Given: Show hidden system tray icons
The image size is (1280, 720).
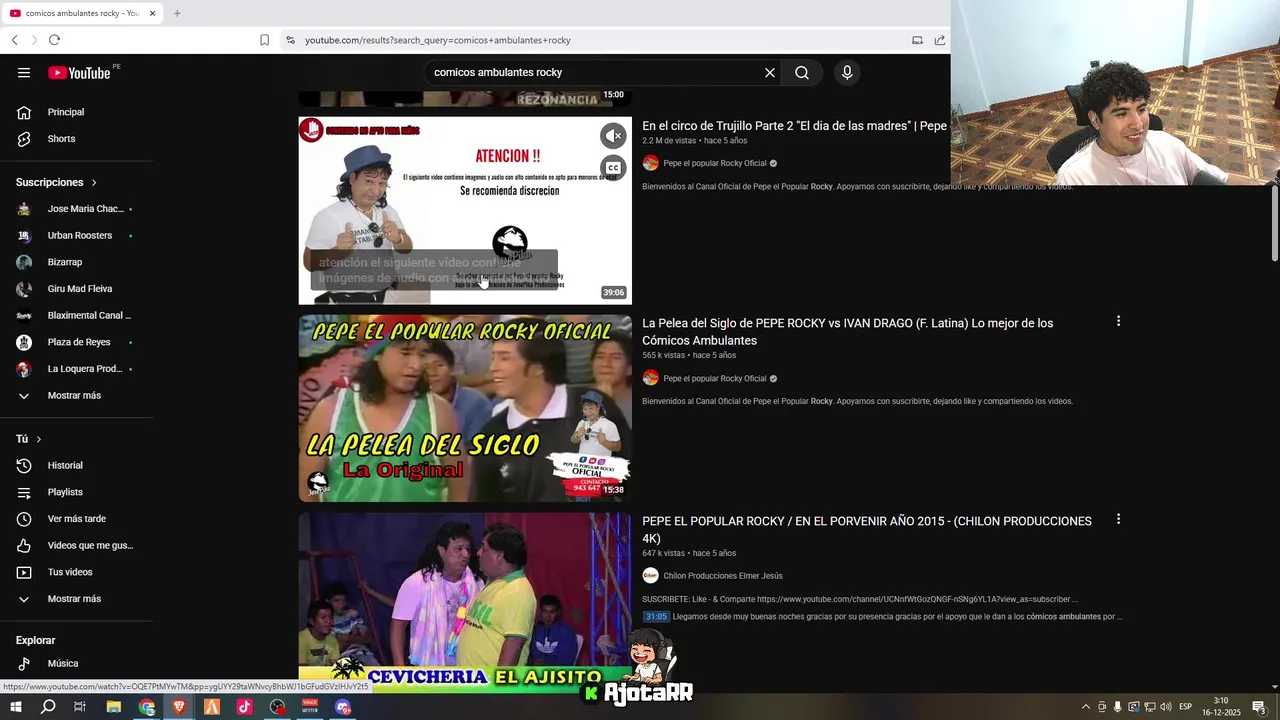Looking at the screenshot, I should [1086, 707].
